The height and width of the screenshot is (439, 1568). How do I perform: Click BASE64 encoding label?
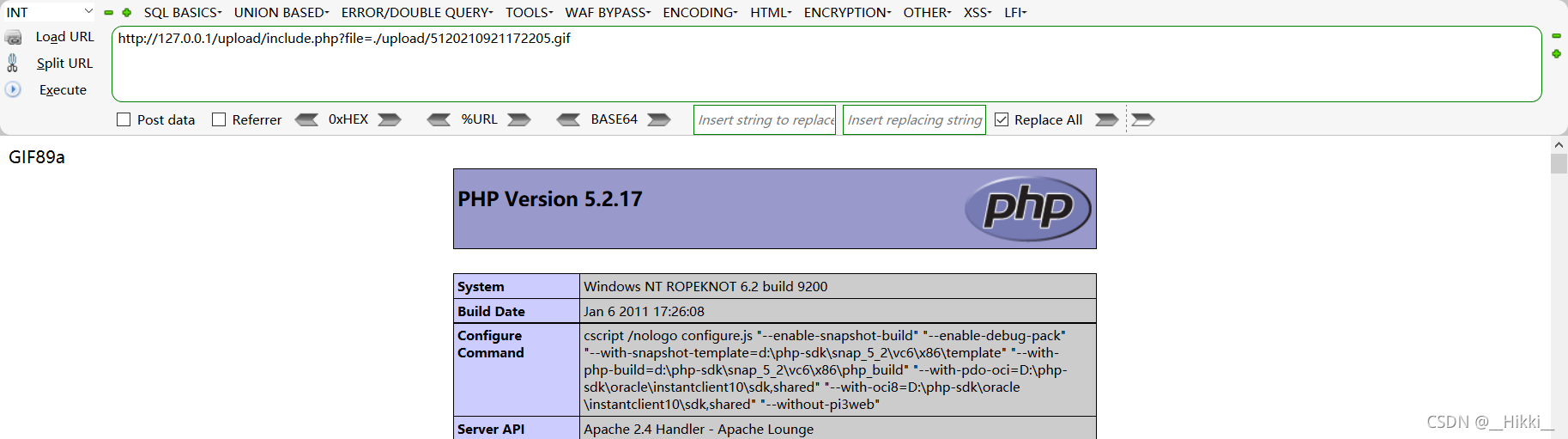point(614,119)
